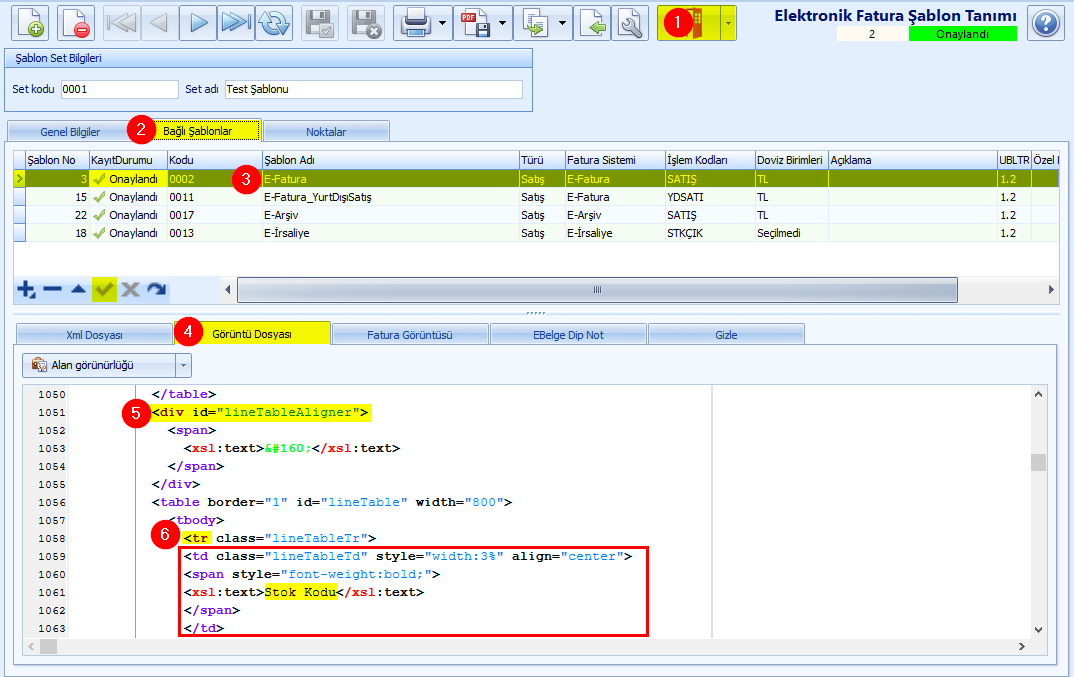This screenshot has width=1074, height=677.
Task: Click the Şablon Adı column header
Action: tap(390, 160)
